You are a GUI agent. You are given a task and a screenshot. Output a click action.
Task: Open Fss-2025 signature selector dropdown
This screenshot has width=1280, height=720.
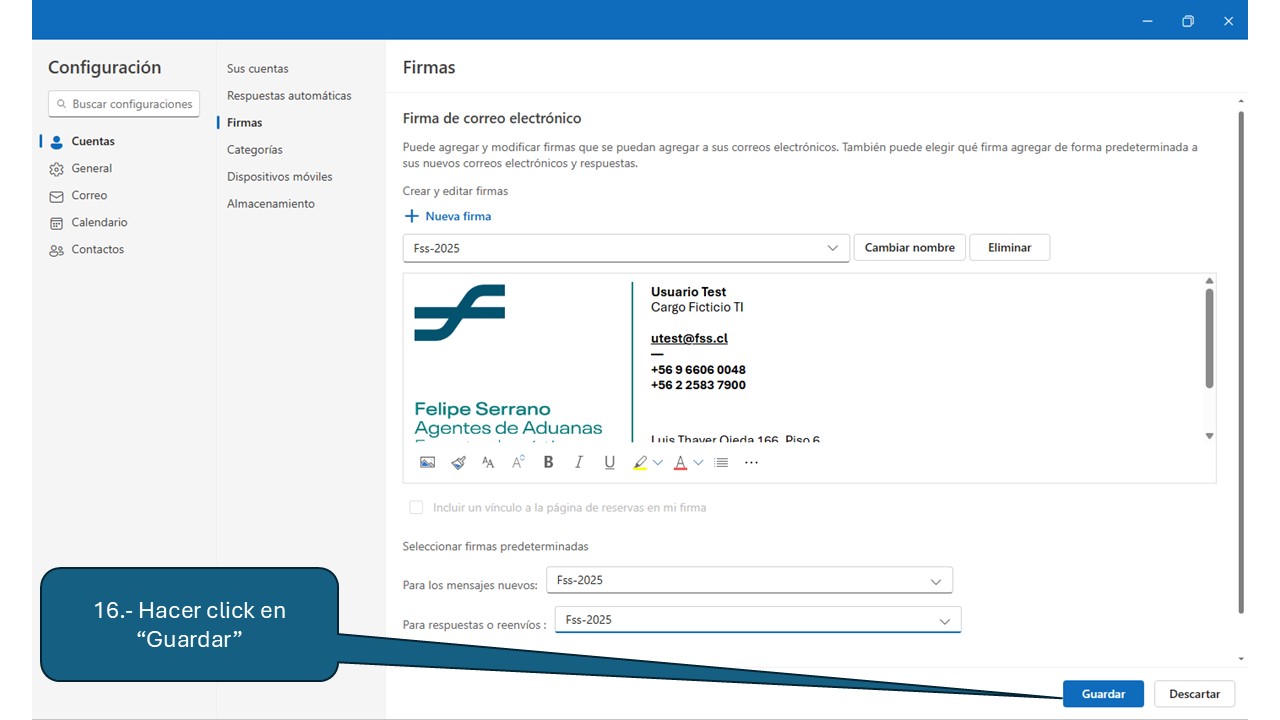coord(626,248)
